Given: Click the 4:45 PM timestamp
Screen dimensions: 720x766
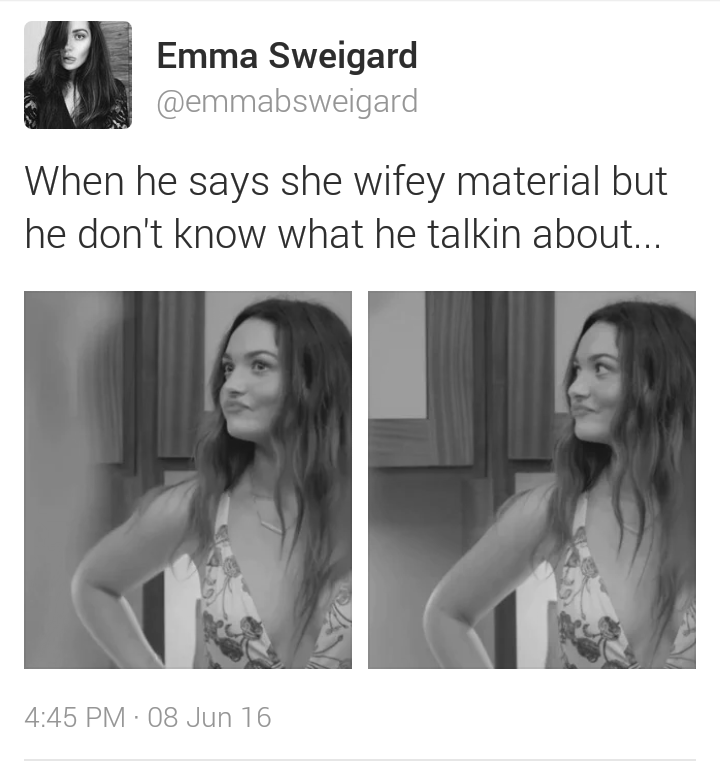Looking at the screenshot, I should point(75,717).
